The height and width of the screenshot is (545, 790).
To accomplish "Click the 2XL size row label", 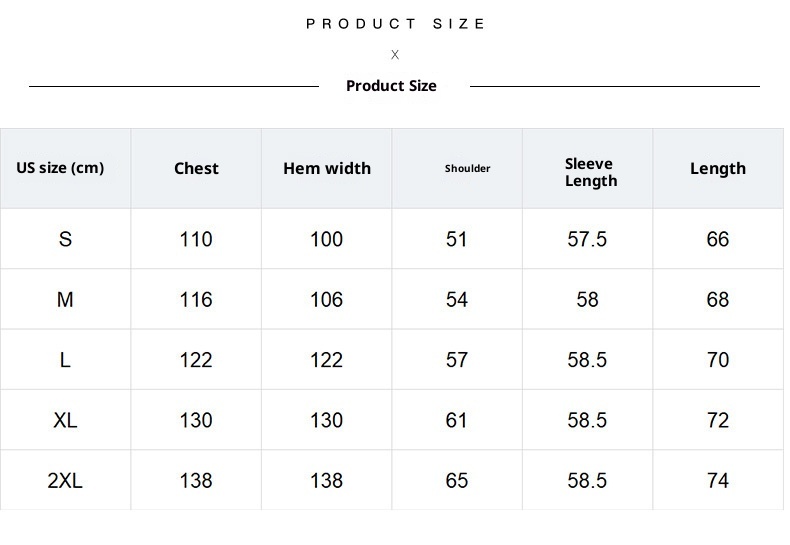I will (65, 481).
